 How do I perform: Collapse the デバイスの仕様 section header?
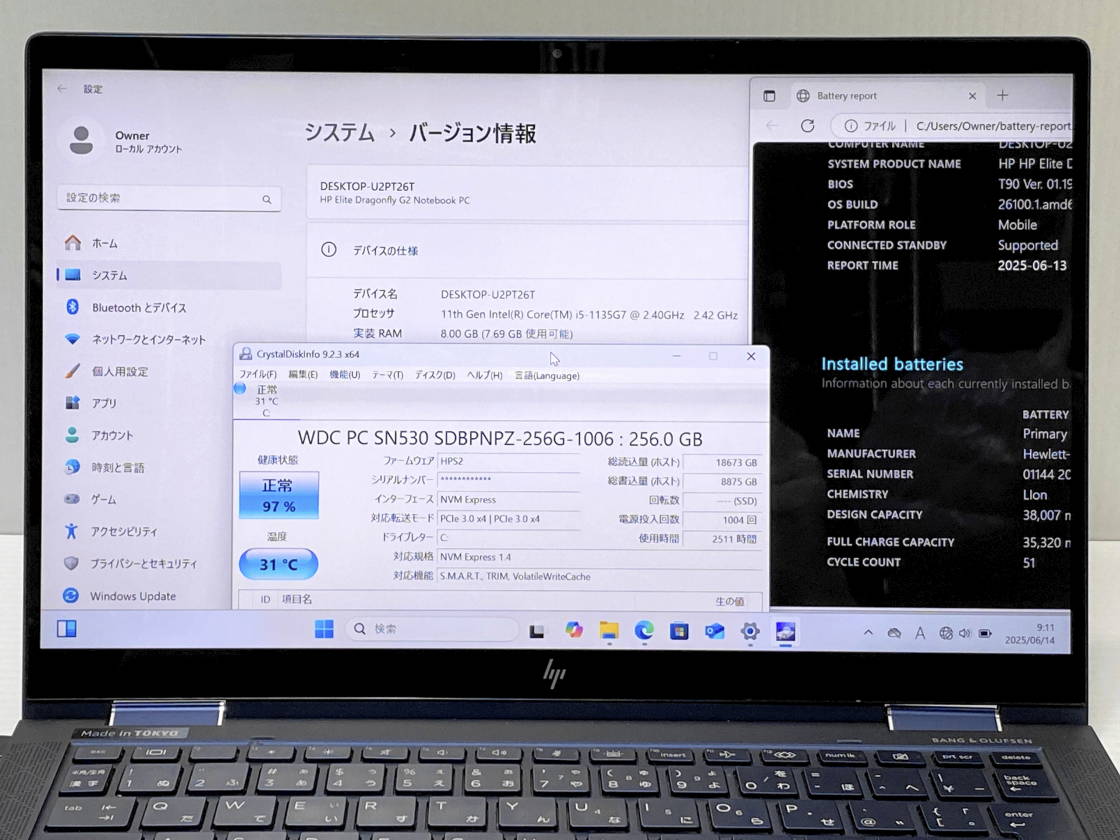(527, 250)
